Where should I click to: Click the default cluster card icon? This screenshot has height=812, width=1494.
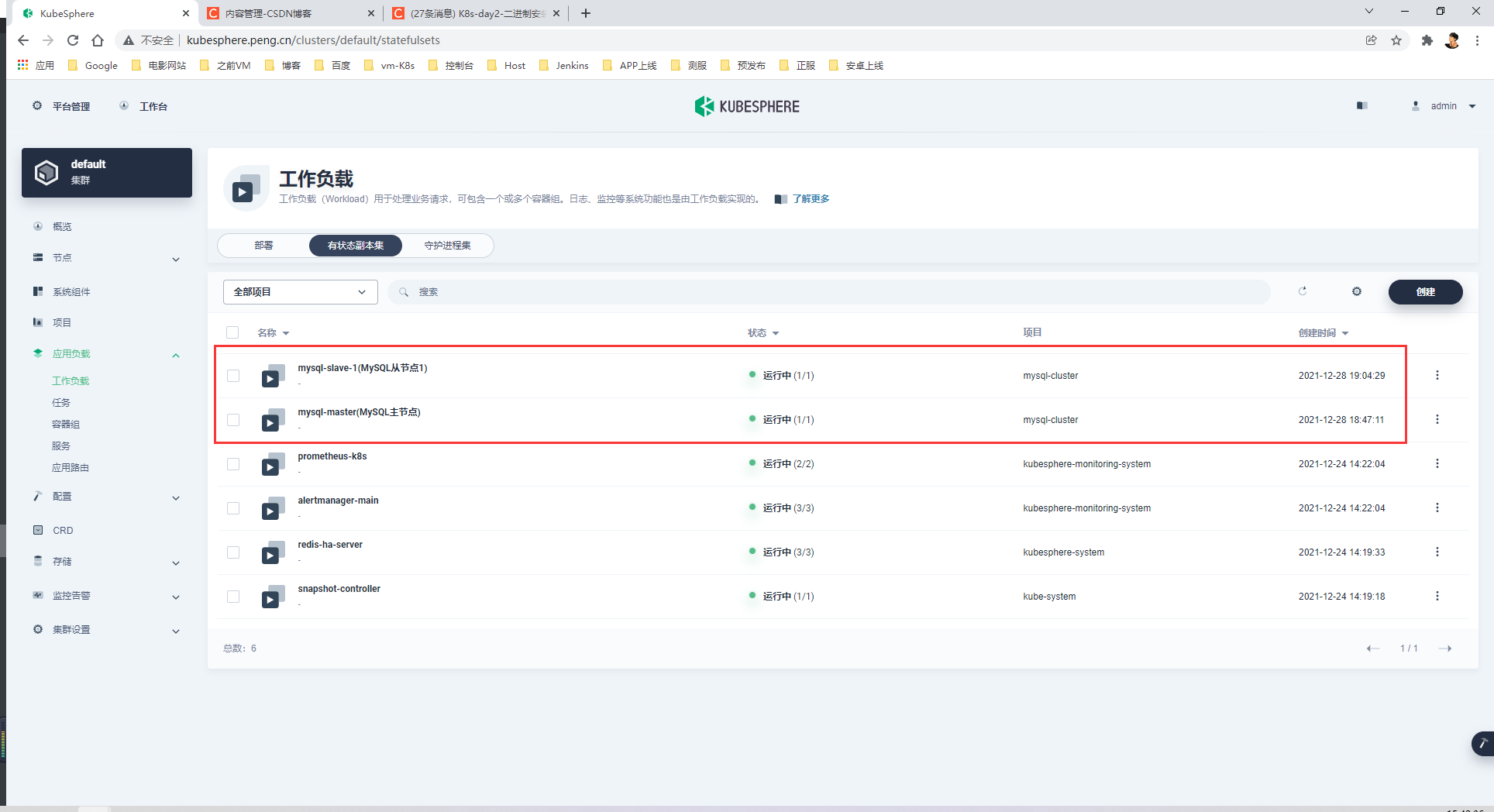point(46,172)
